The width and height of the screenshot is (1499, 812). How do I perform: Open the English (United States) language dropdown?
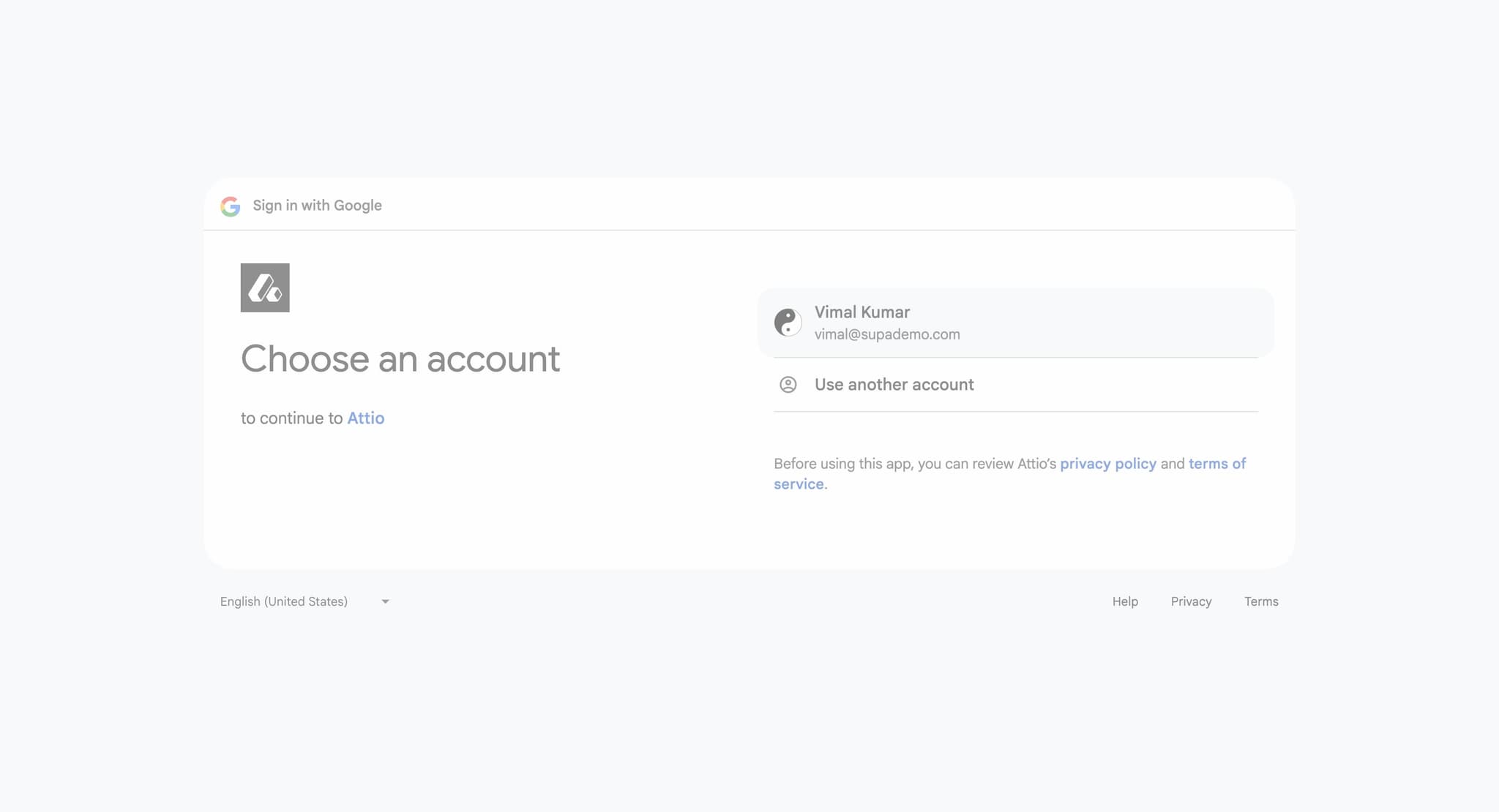coord(284,601)
